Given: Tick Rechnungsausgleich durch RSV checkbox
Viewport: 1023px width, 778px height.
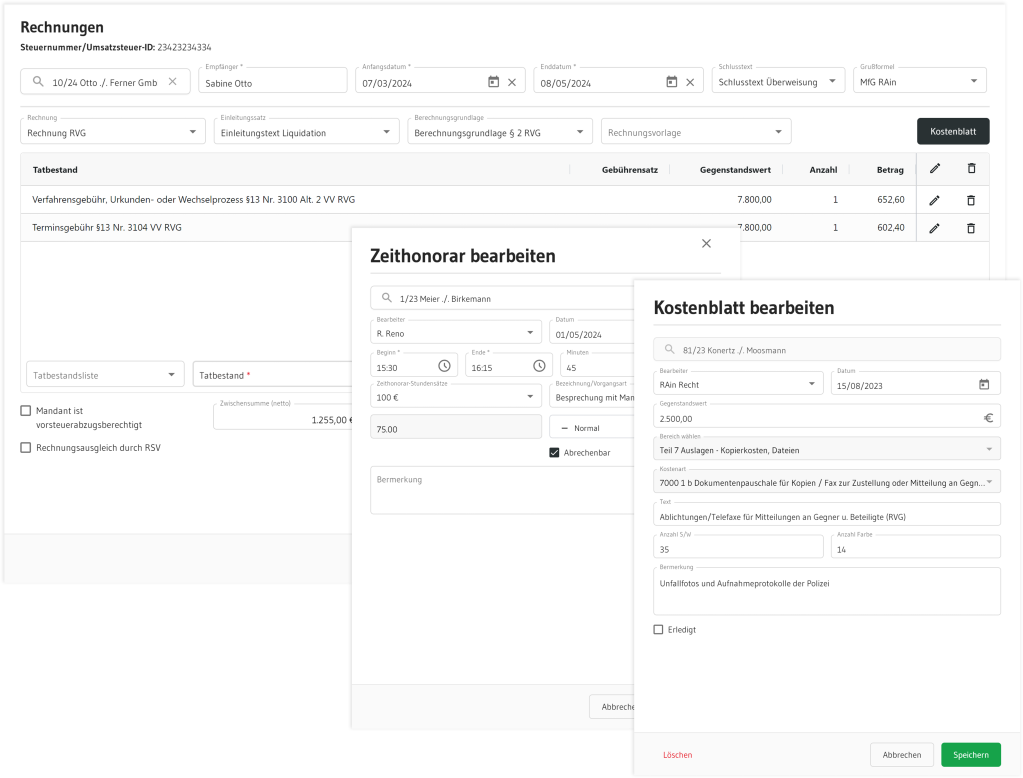Looking at the screenshot, I should point(26,448).
